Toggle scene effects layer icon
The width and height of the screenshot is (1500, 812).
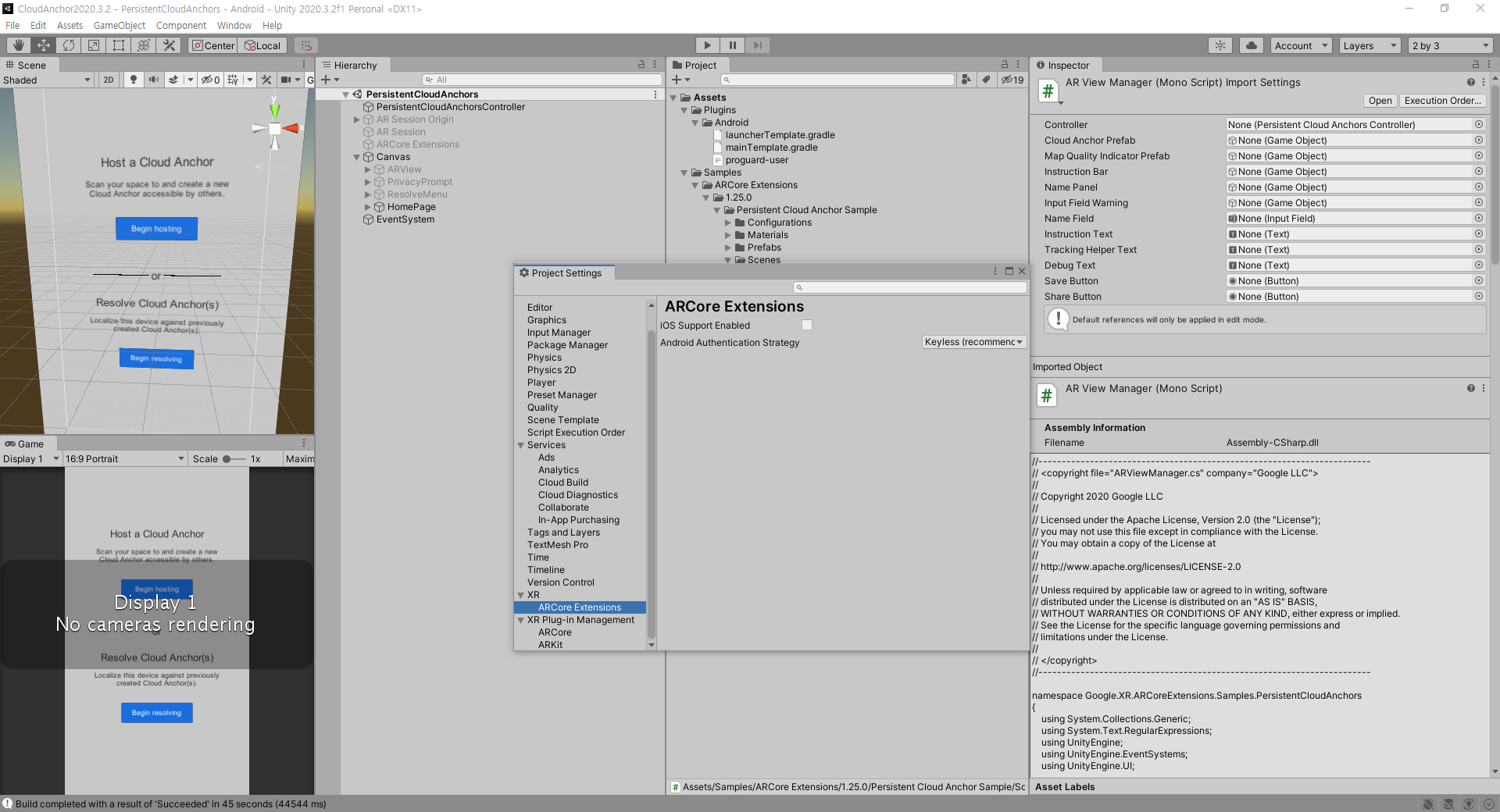pyautogui.click(x=173, y=80)
